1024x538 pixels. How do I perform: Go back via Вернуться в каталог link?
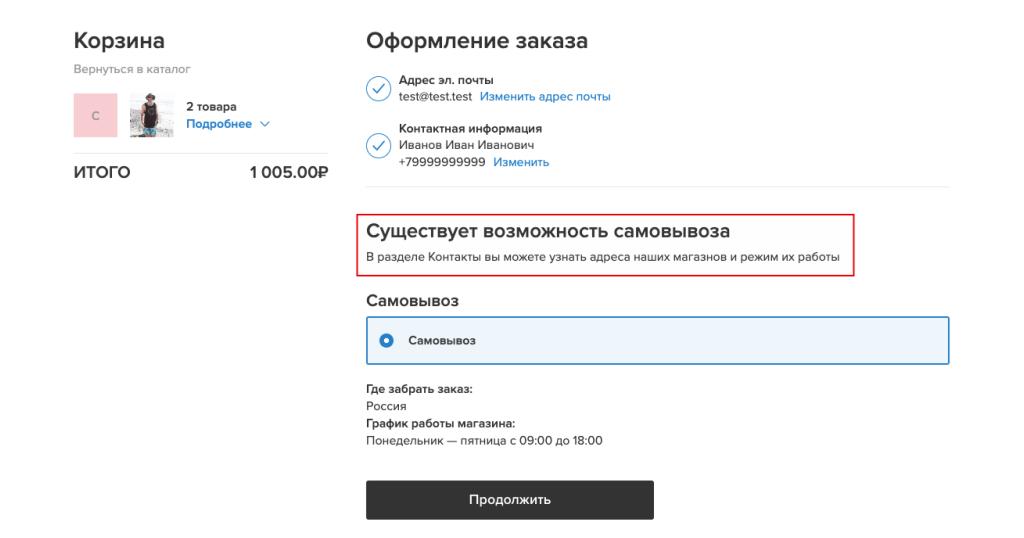(132, 69)
